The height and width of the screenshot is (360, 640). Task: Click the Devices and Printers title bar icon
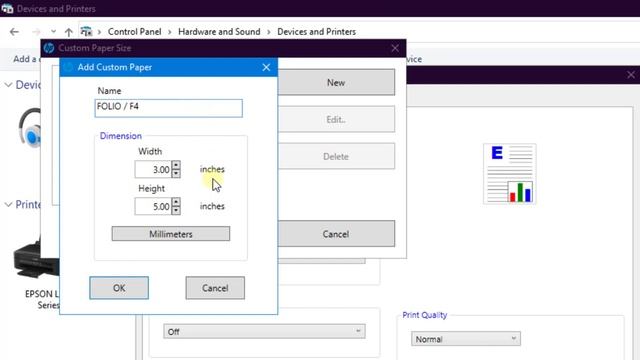(7, 8)
